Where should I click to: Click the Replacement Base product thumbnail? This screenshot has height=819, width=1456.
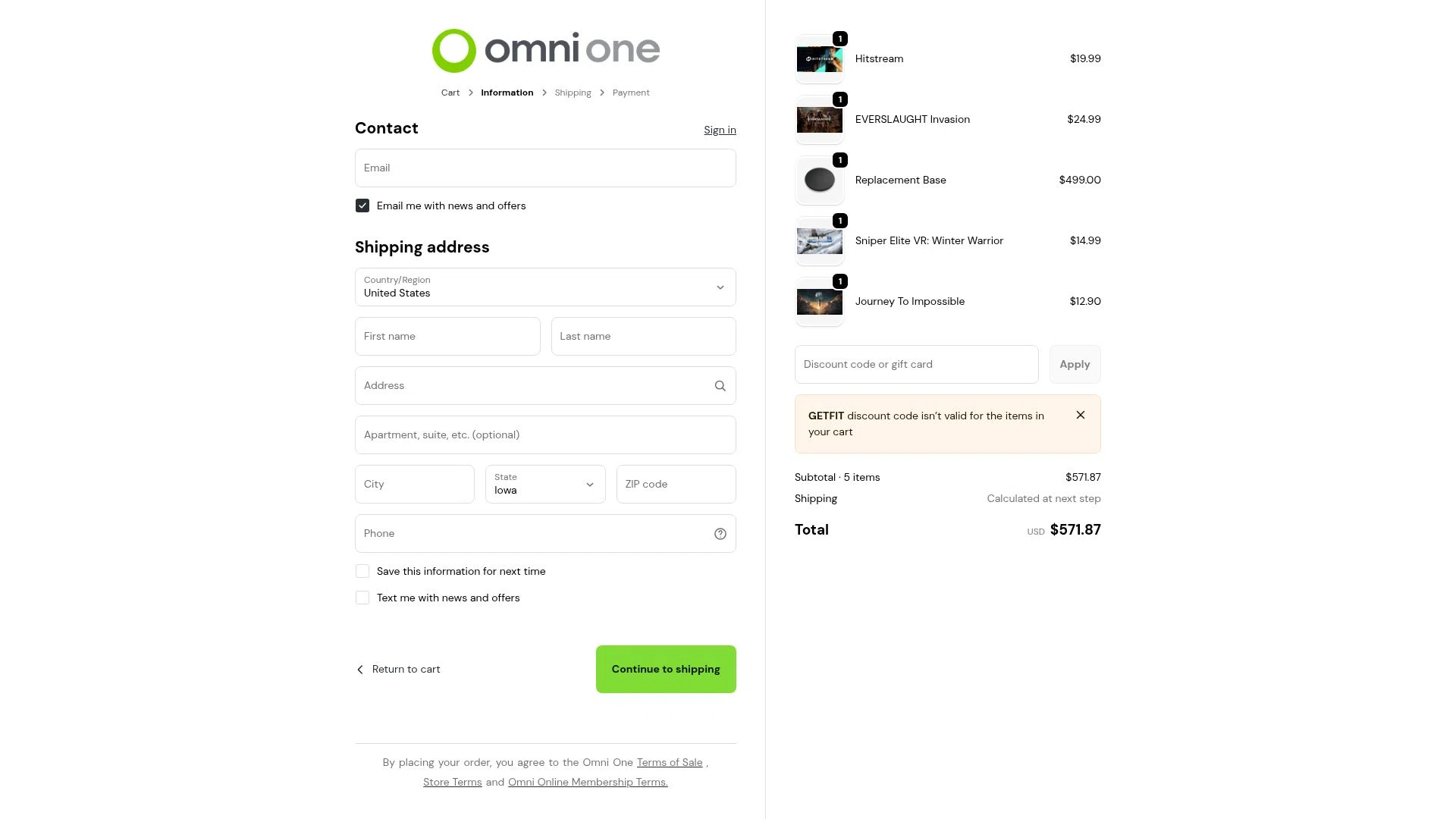point(819,180)
